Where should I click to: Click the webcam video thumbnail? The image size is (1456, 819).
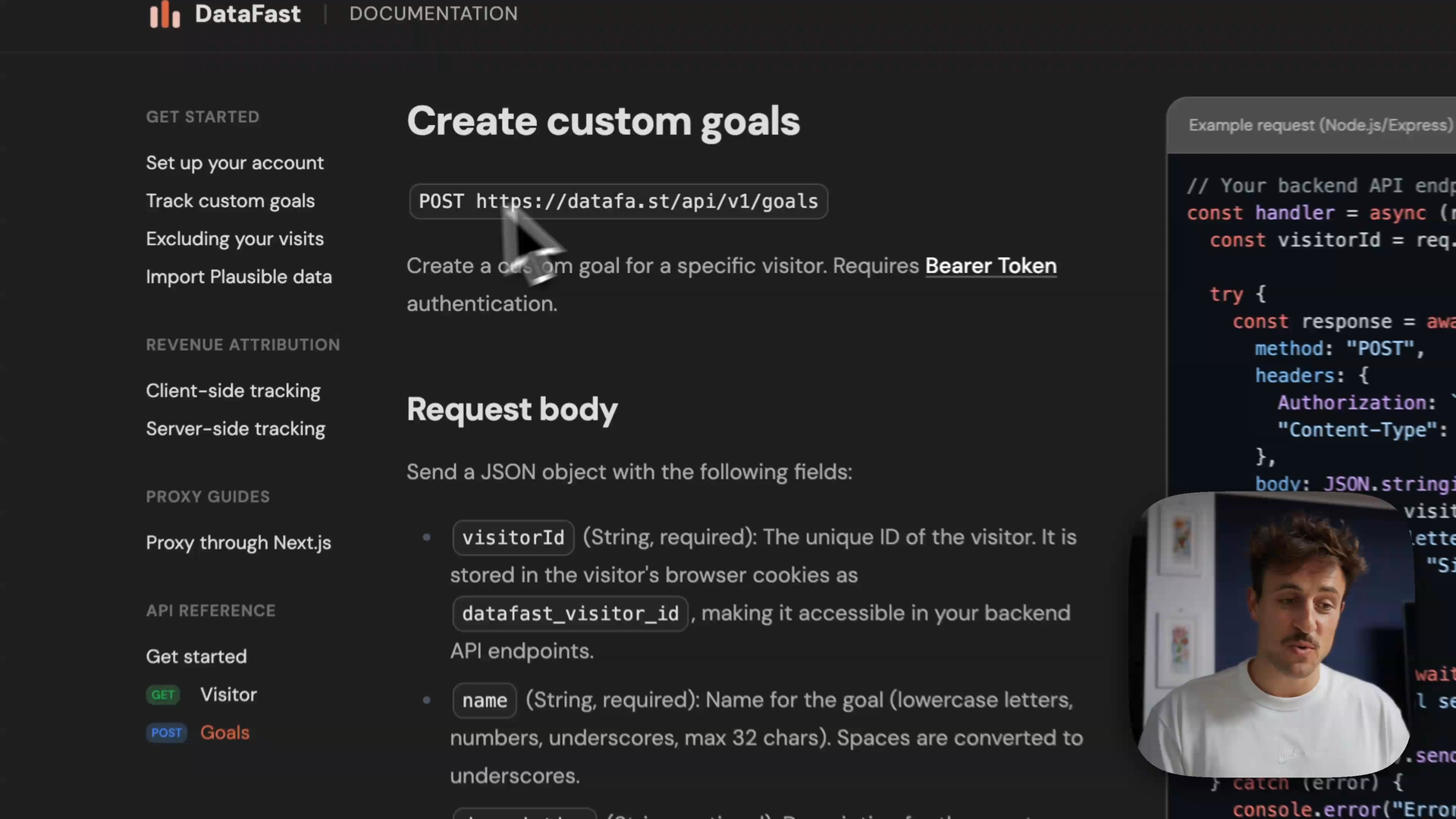coord(1274,633)
